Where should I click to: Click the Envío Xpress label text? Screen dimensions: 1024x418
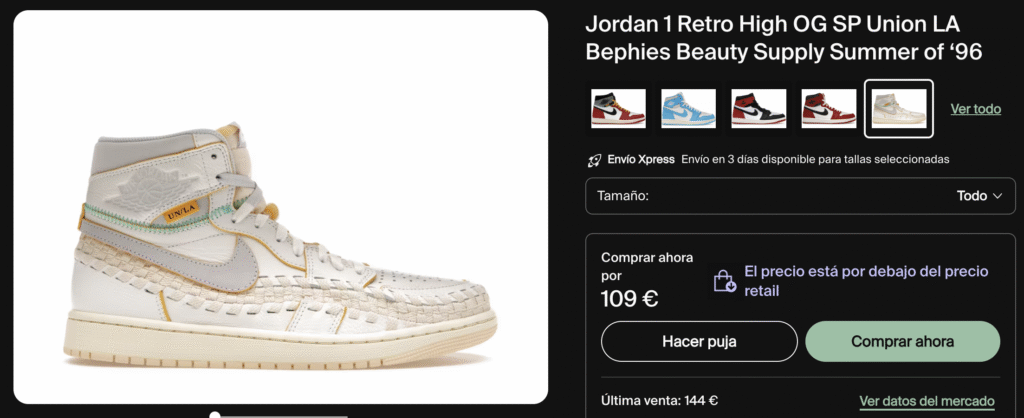coord(641,159)
